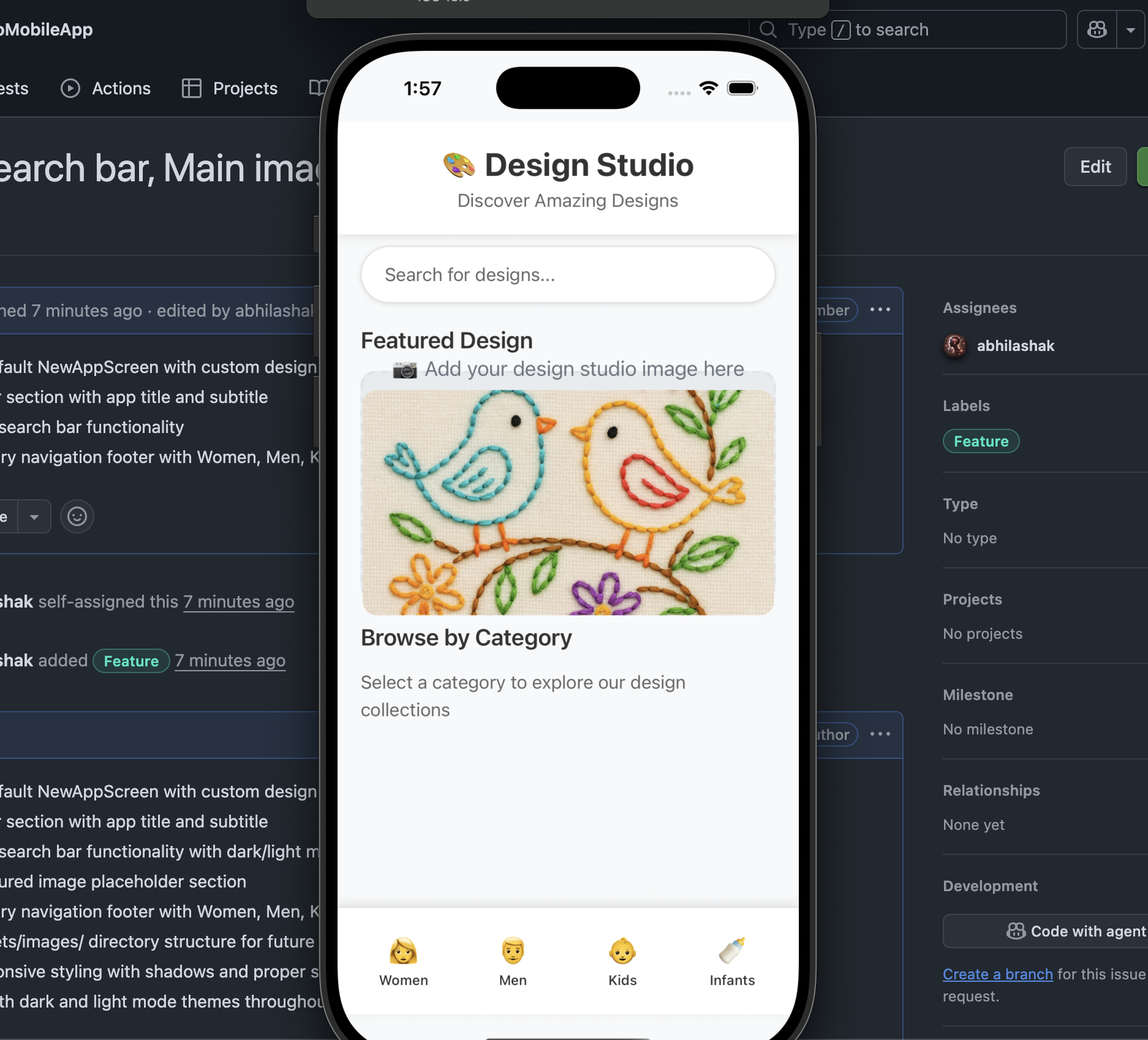The width and height of the screenshot is (1148, 1040).
Task: Tap the embroidered birds featured image
Action: [567, 502]
